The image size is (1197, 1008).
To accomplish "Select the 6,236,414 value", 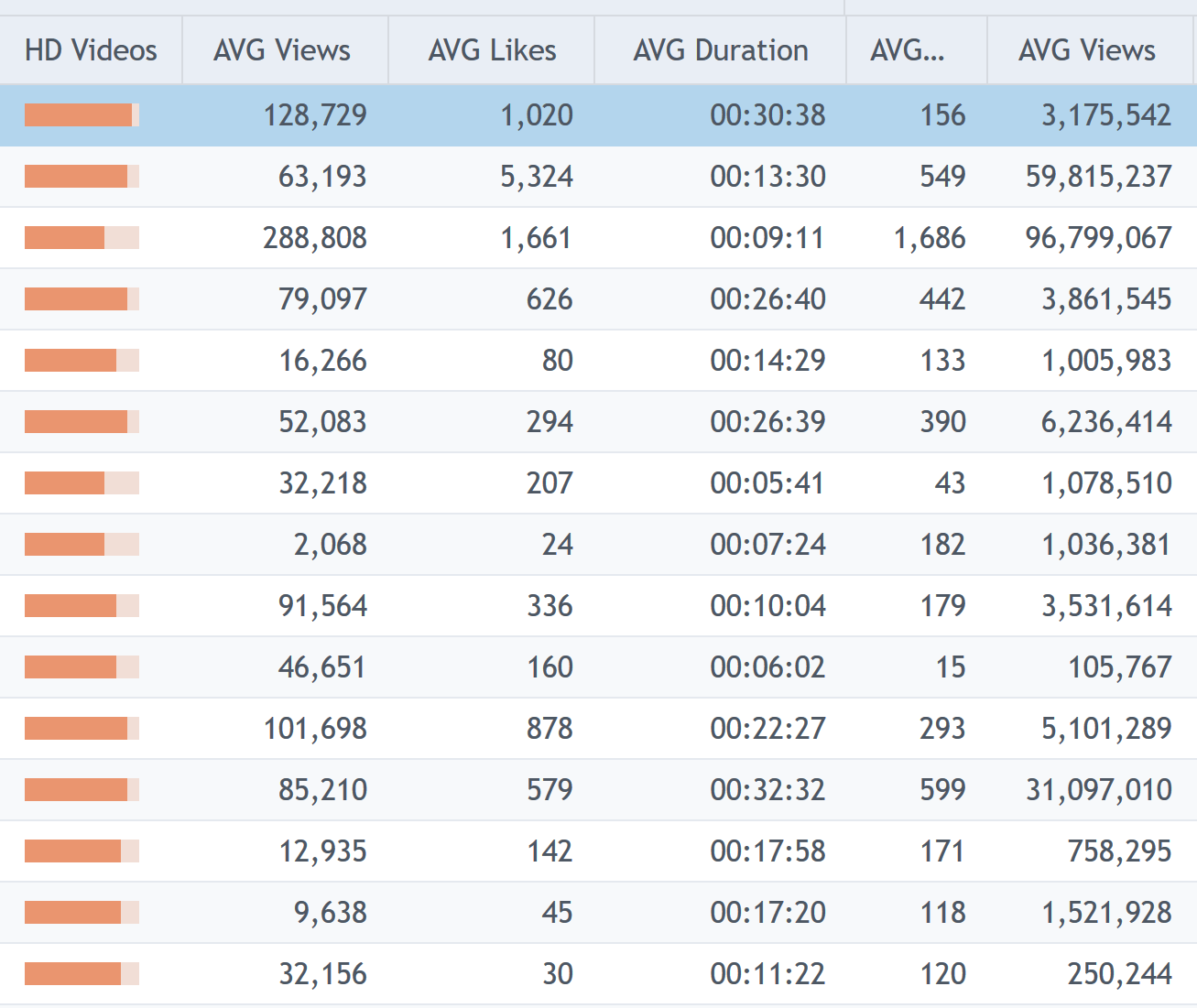I will tap(1106, 422).
